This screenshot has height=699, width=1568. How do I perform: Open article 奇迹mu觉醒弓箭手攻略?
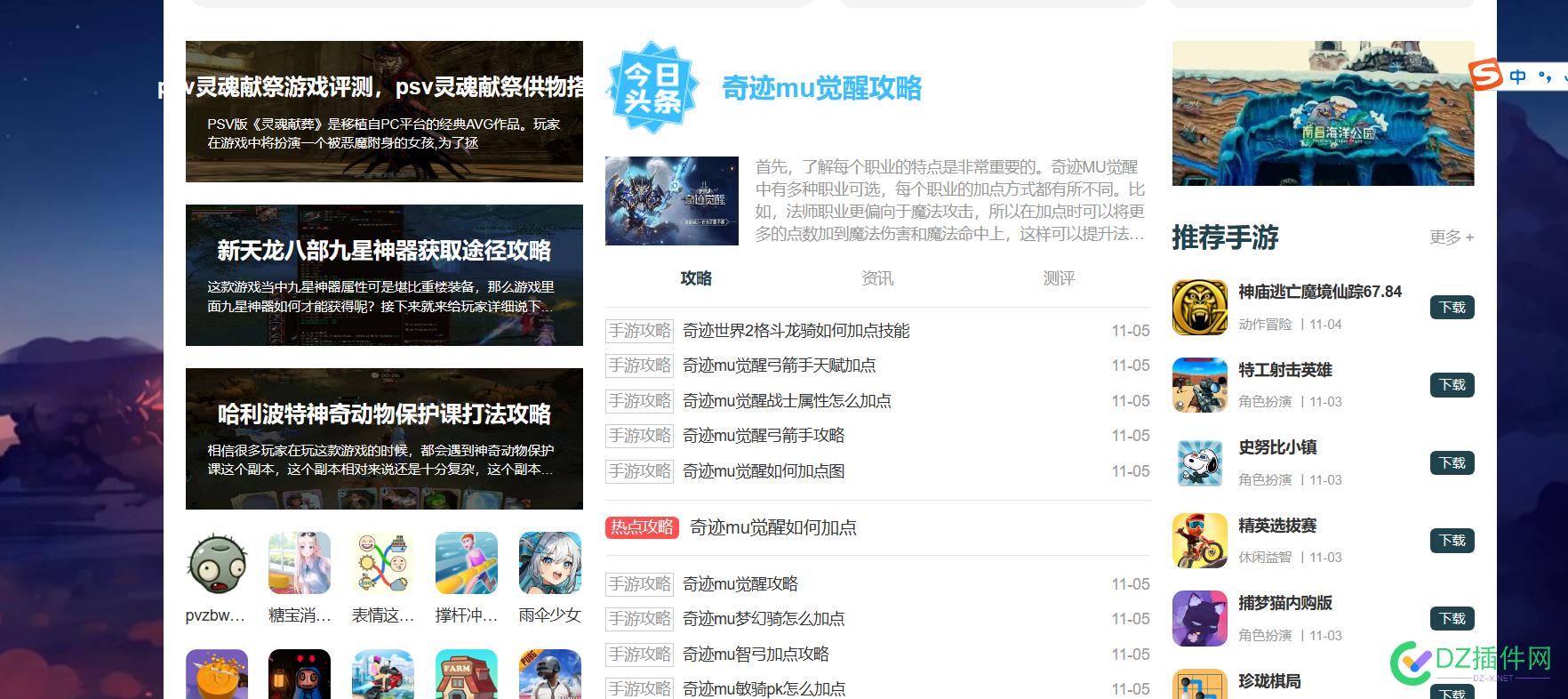pos(764,436)
